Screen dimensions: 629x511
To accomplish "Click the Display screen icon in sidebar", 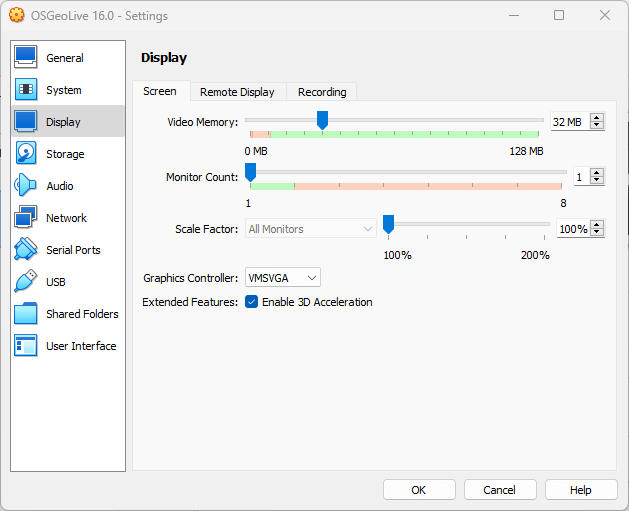I will (26, 121).
